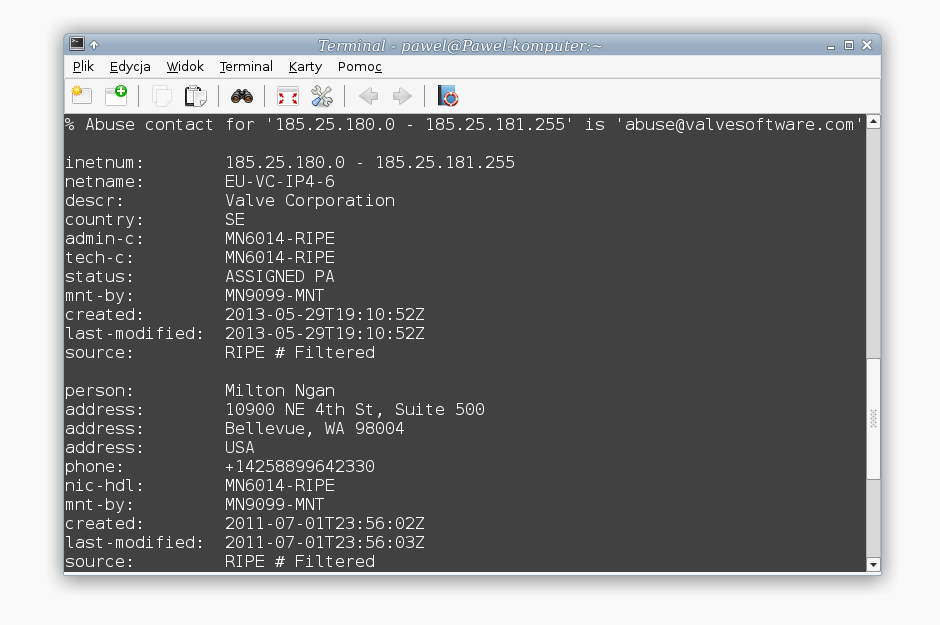The width and height of the screenshot is (940, 625).
Task: Open help with the lifebuoy icon
Action: (448, 96)
